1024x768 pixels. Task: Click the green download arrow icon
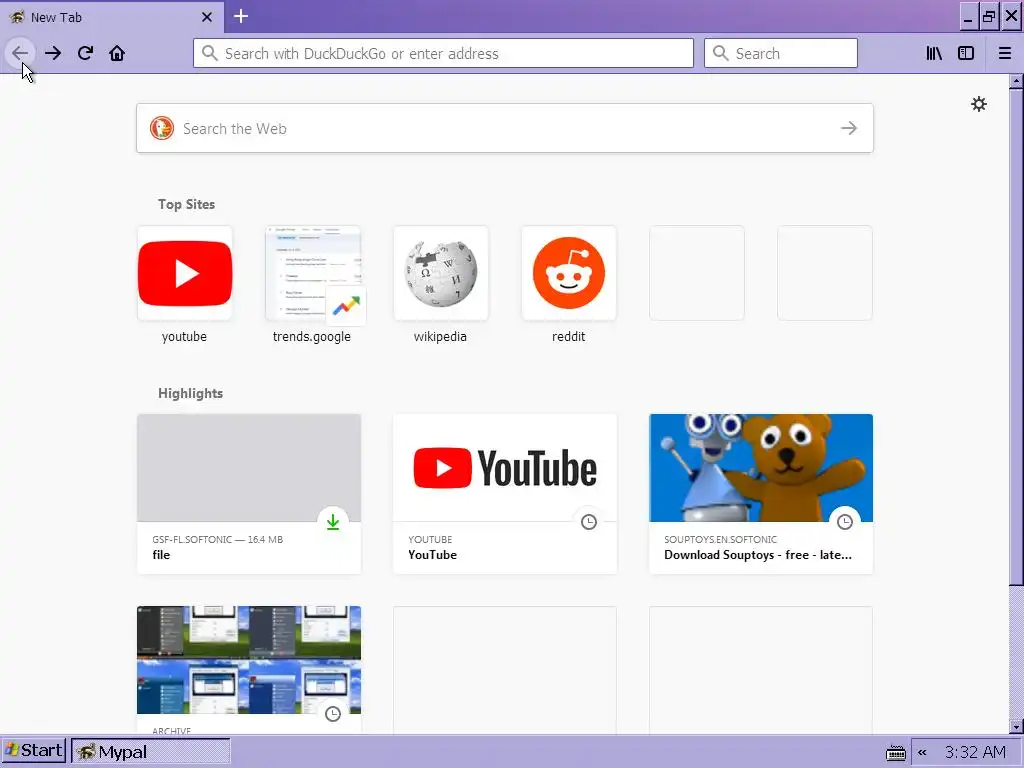click(x=333, y=522)
